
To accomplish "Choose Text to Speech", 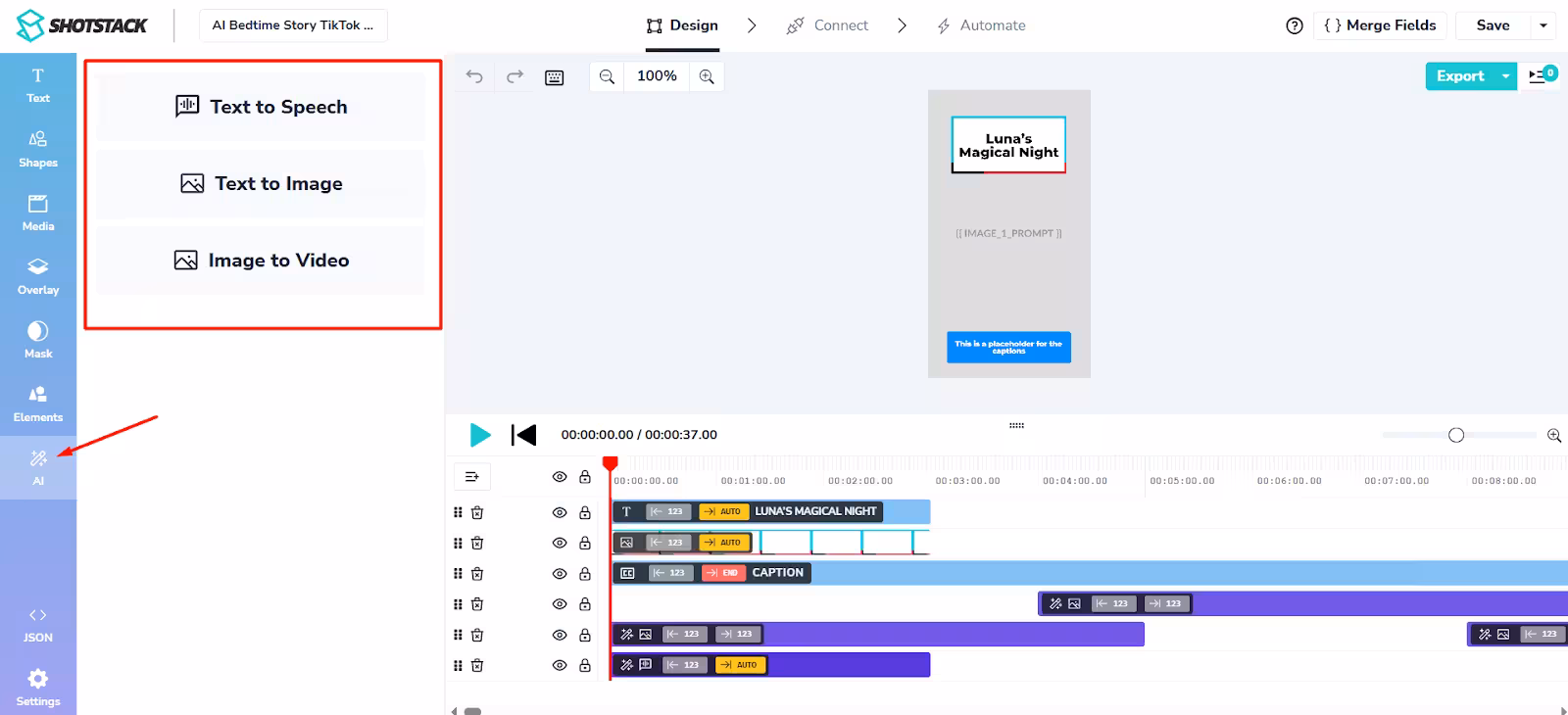I will [261, 107].
